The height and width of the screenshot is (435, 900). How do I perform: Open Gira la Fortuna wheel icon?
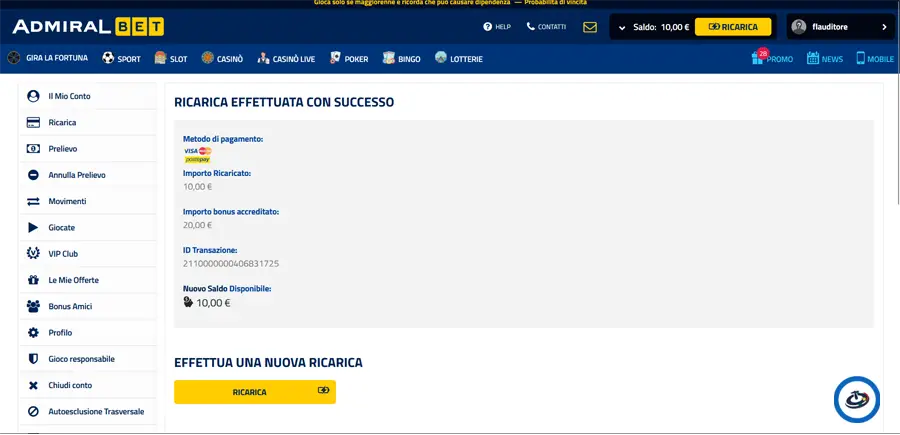coord(14,58)
